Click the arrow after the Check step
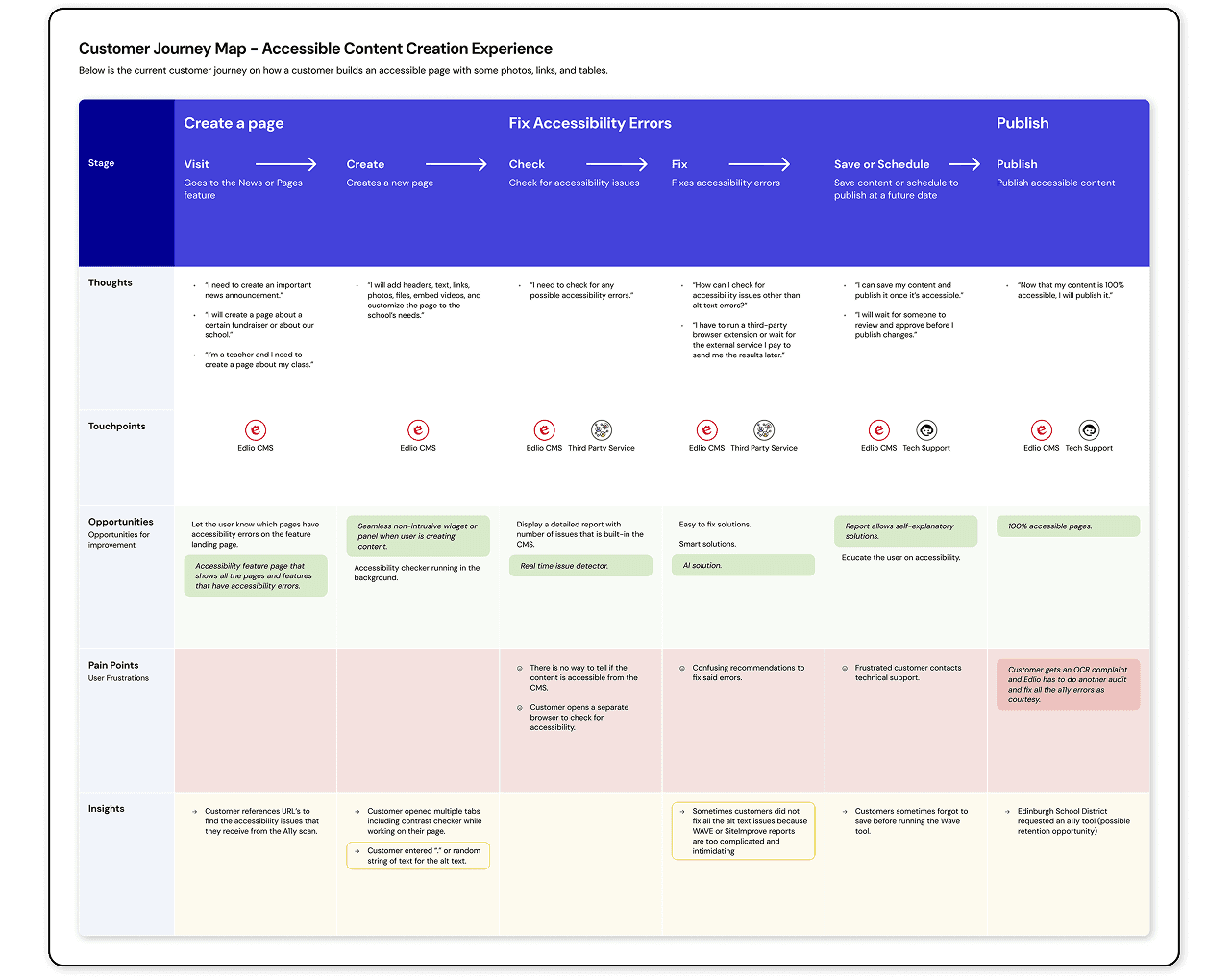This screenshot has width=1232, height=978. point(618,163)
